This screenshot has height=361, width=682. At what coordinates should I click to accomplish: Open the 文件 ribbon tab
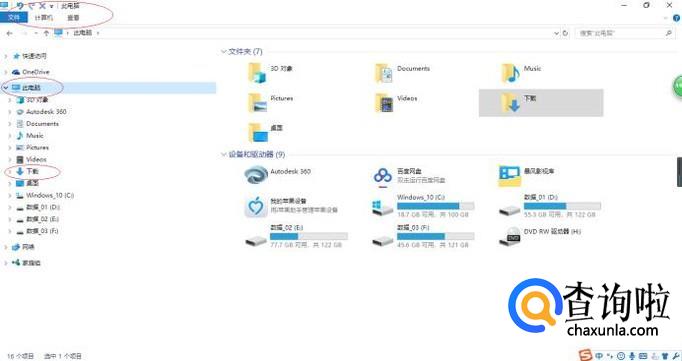pos(13,18)
